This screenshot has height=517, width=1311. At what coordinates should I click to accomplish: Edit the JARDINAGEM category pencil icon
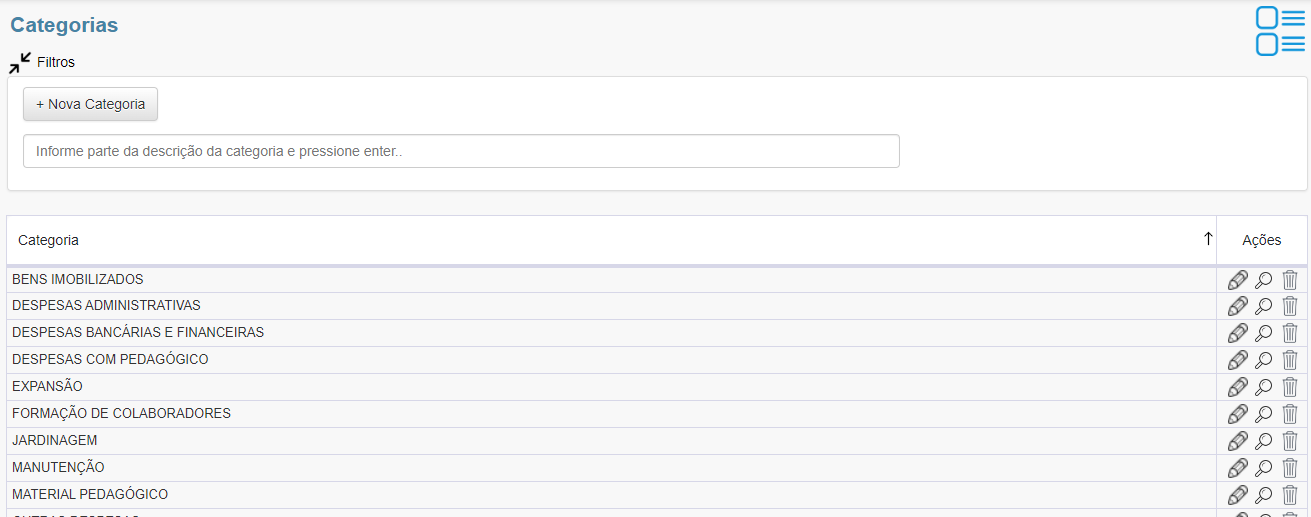coord(1238,441)
